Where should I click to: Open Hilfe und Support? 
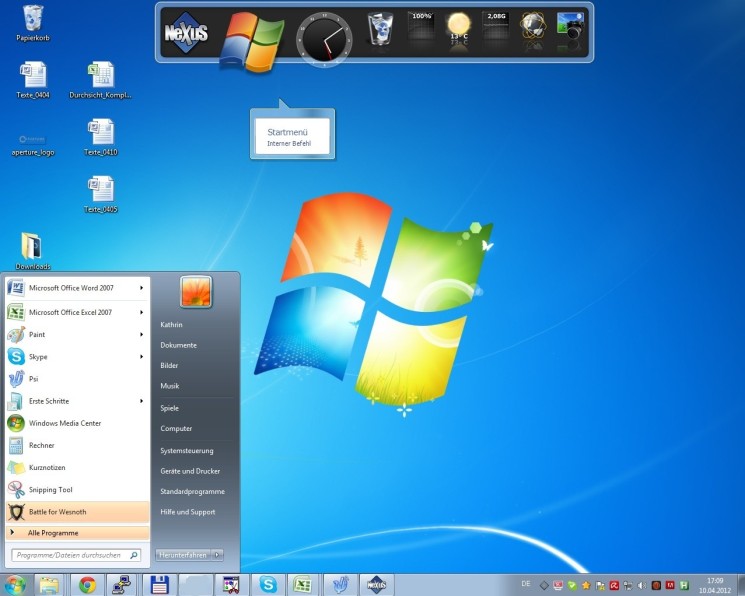click(188, 512)
